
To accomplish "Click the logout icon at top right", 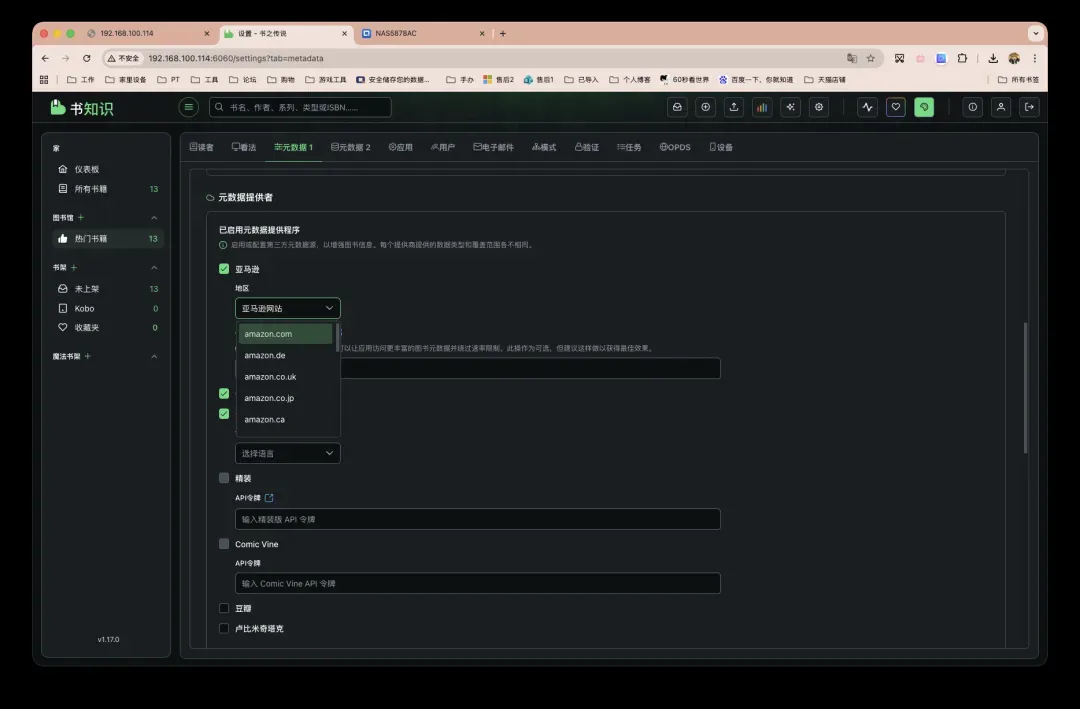I will (1028, 107).
